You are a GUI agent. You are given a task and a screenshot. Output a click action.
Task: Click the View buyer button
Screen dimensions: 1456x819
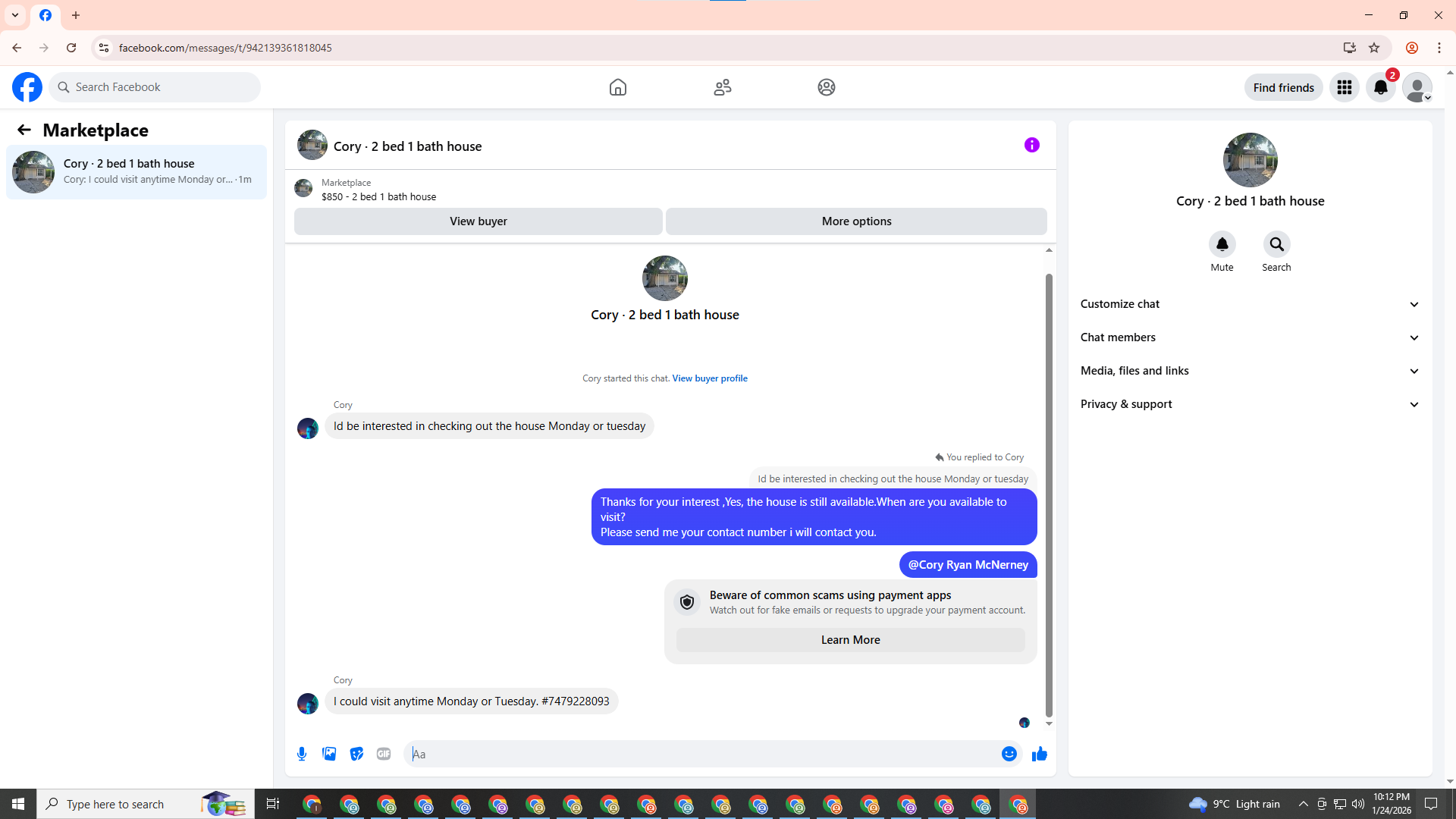pyautogui.click(x=478, y=221)
